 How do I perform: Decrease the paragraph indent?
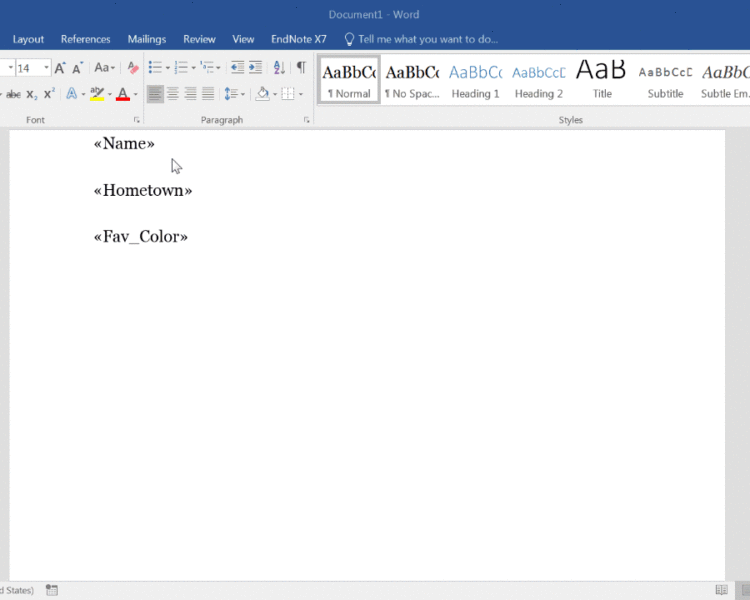tap(237, 68)
